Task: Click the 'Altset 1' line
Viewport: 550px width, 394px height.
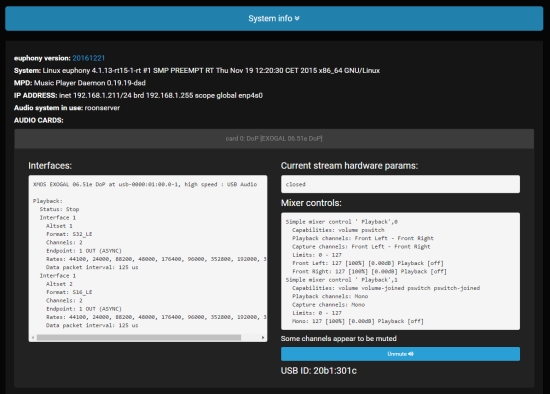Action: coord(59,226)
